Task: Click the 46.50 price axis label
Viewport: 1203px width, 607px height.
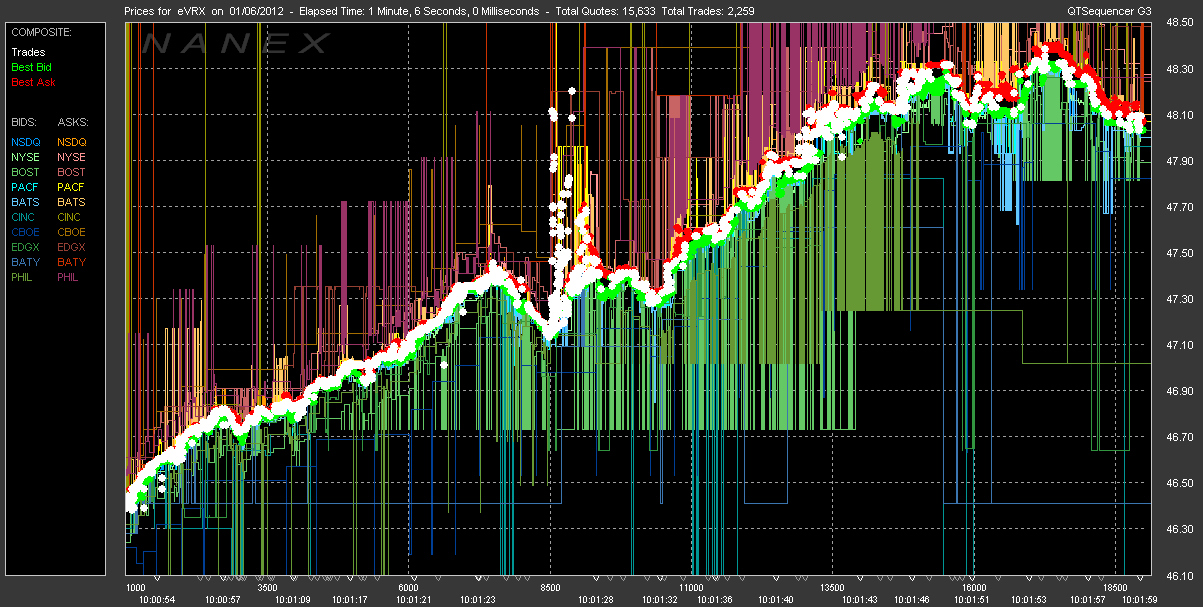Action: (1181, 484)
